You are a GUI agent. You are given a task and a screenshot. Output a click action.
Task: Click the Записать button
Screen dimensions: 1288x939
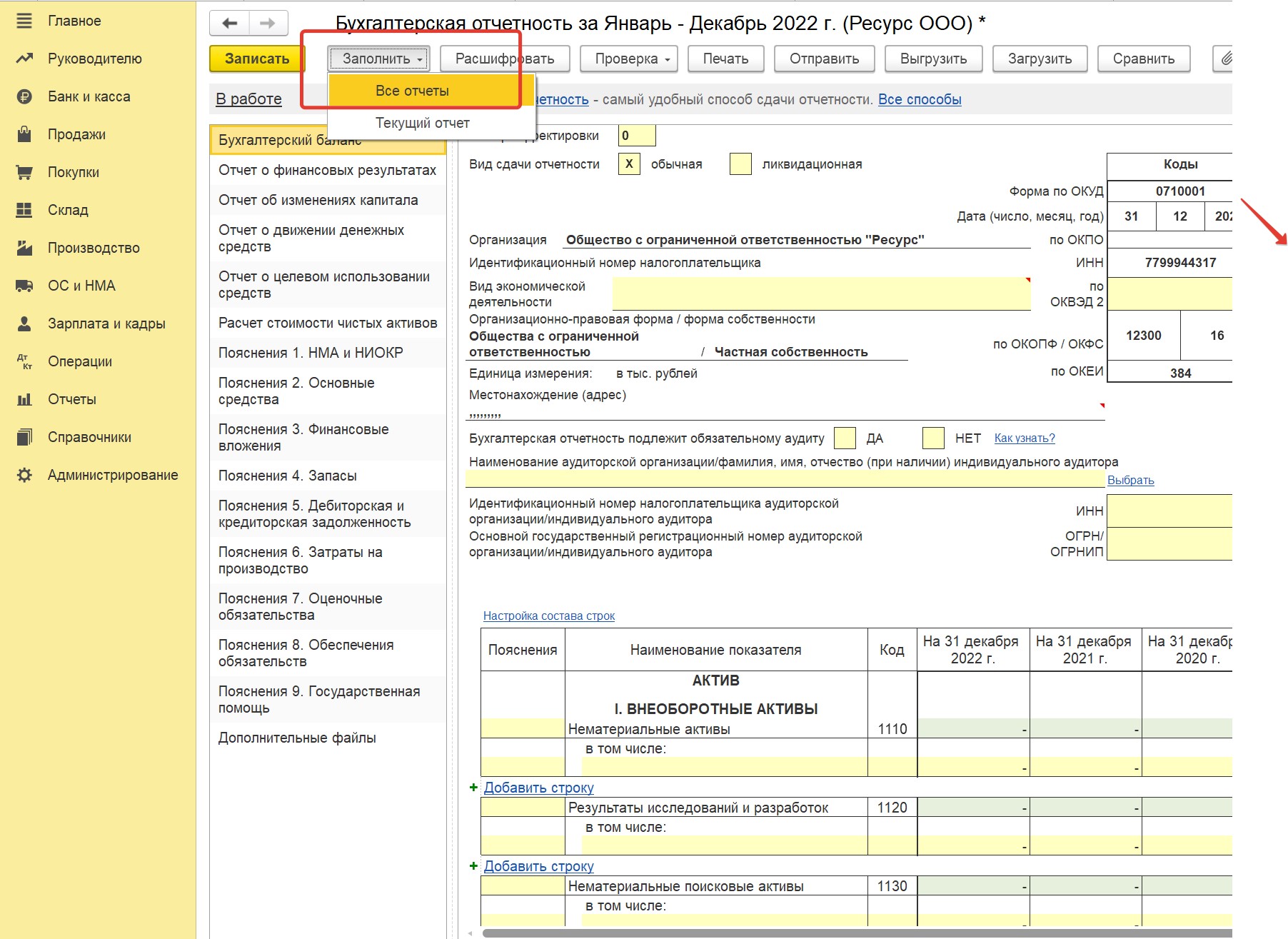click(x=257, y=59)
